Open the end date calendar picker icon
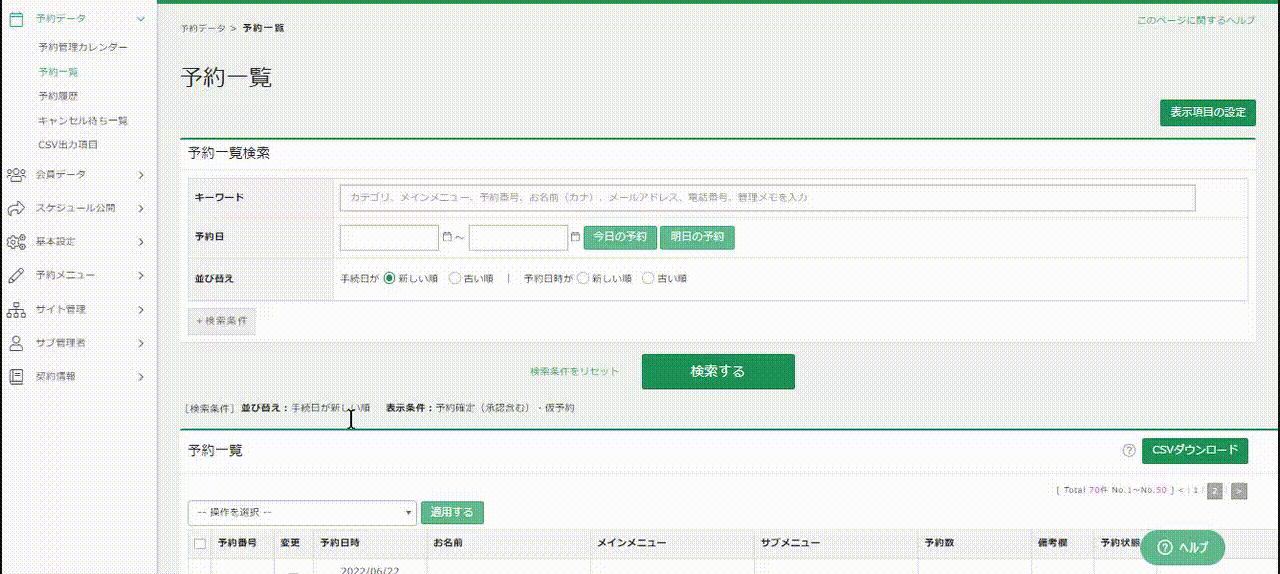The width and height of the screenshot is (1280, 574). tap(575, 238)
